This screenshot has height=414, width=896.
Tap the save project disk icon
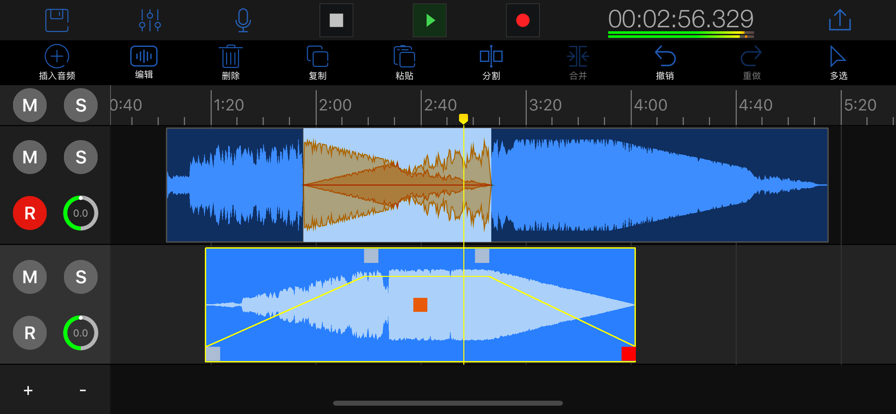pyautogui.click(x=57, y=20)
